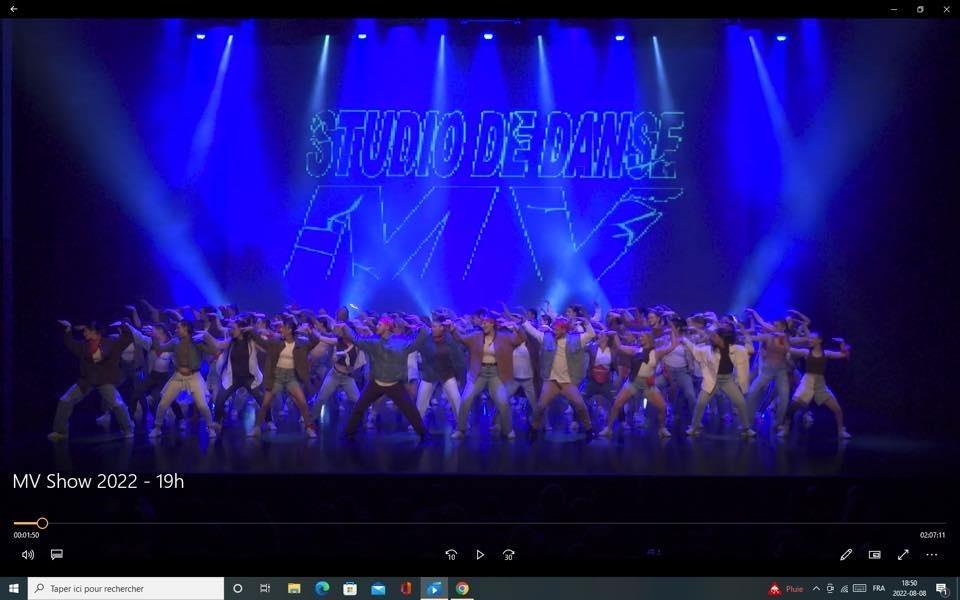Open Cortana circle icon
960x600 pixels.
pyautogui.click(x=238, y=588)
